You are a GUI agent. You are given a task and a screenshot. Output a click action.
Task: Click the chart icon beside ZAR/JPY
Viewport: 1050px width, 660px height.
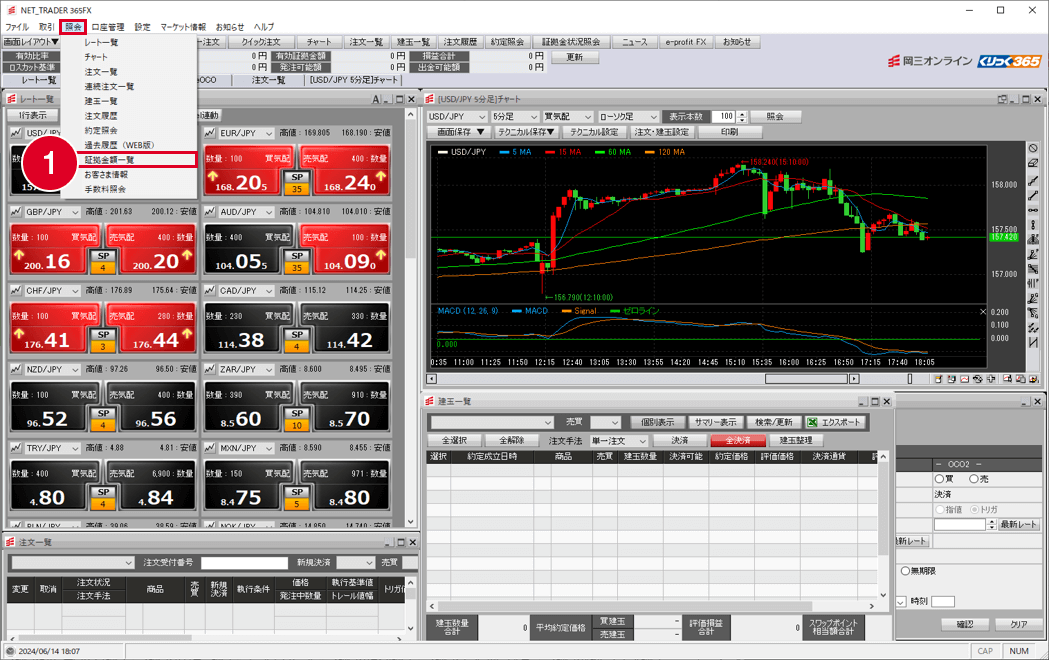pos(210,369)
